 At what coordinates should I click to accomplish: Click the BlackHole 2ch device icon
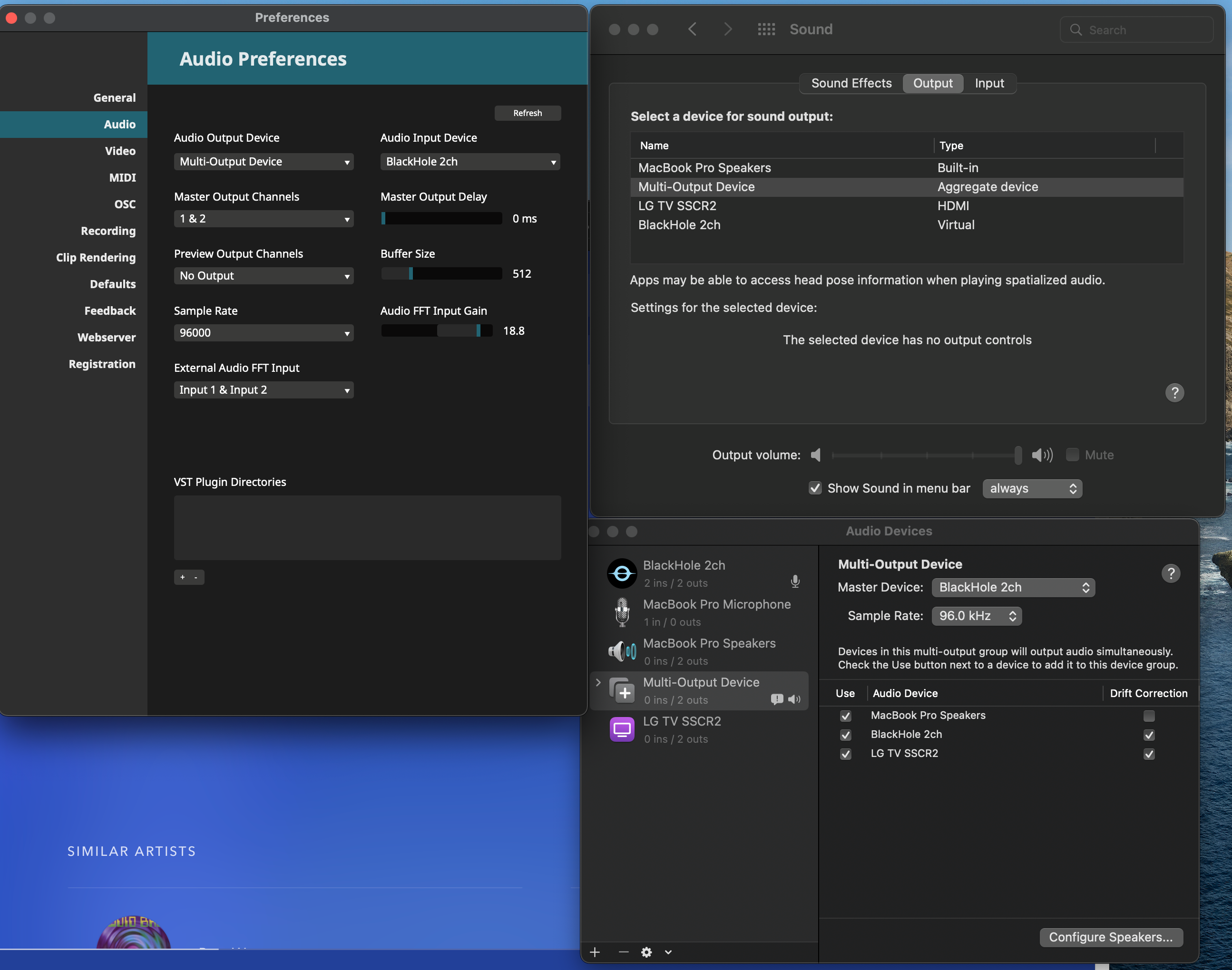tap(622, 573)
